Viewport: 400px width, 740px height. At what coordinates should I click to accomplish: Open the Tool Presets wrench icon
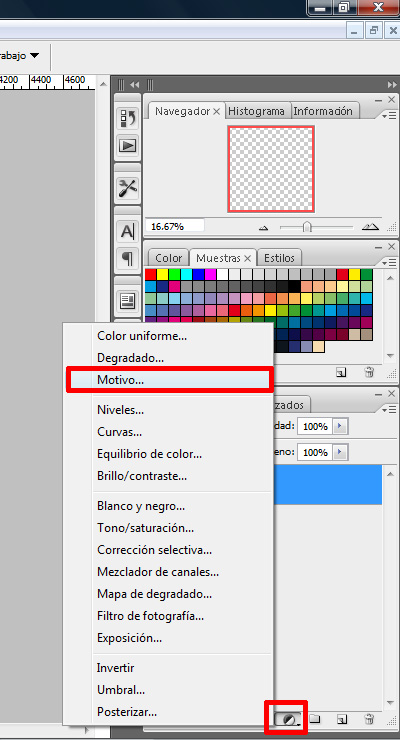(x=127, y=189)
